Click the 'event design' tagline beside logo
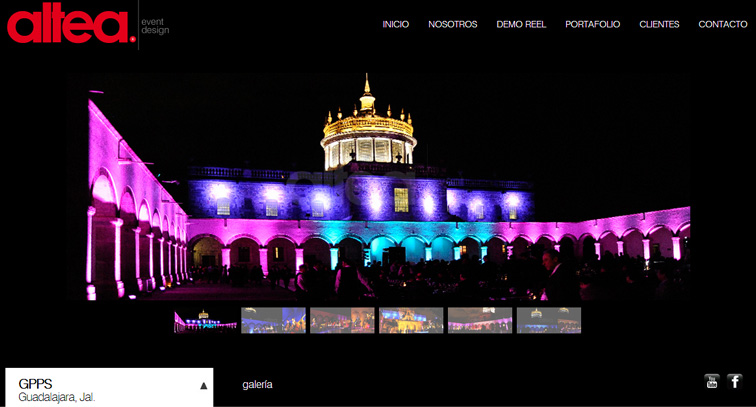This screenshot has width=756, height=407. tap(155, 26)
